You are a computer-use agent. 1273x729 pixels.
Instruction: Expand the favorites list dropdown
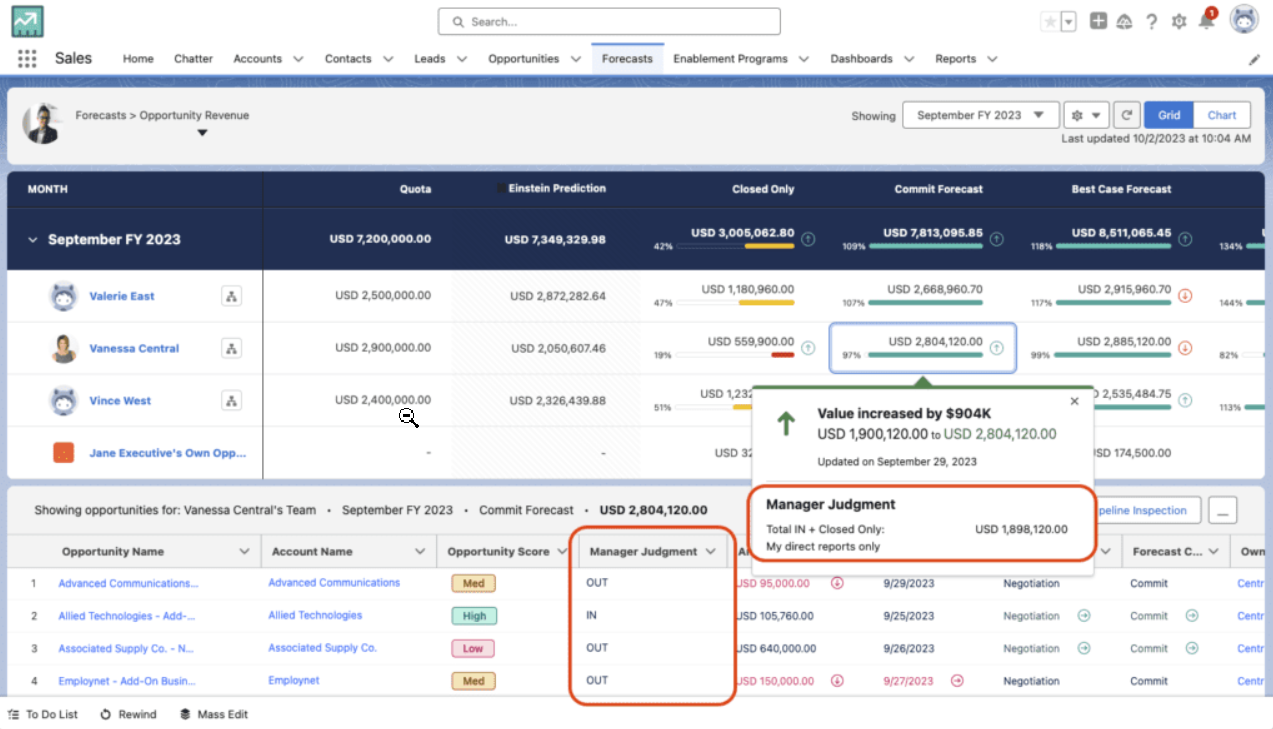(x=1069, y=21)
